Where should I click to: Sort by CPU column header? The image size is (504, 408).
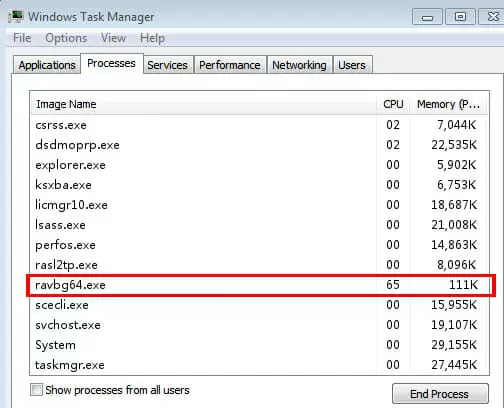[x=393, y=104]
